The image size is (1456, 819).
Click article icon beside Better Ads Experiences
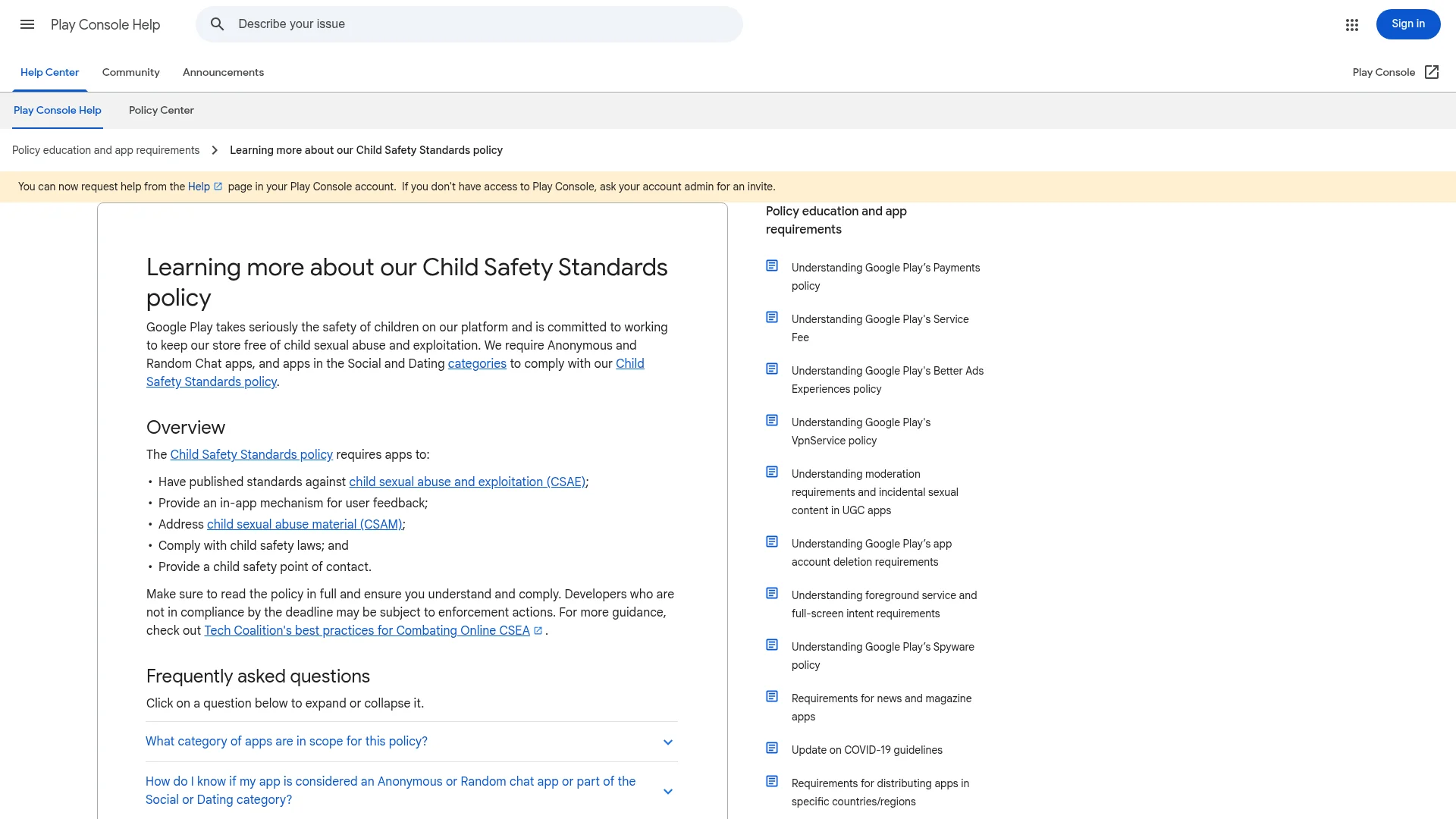(x=772, y=369)
